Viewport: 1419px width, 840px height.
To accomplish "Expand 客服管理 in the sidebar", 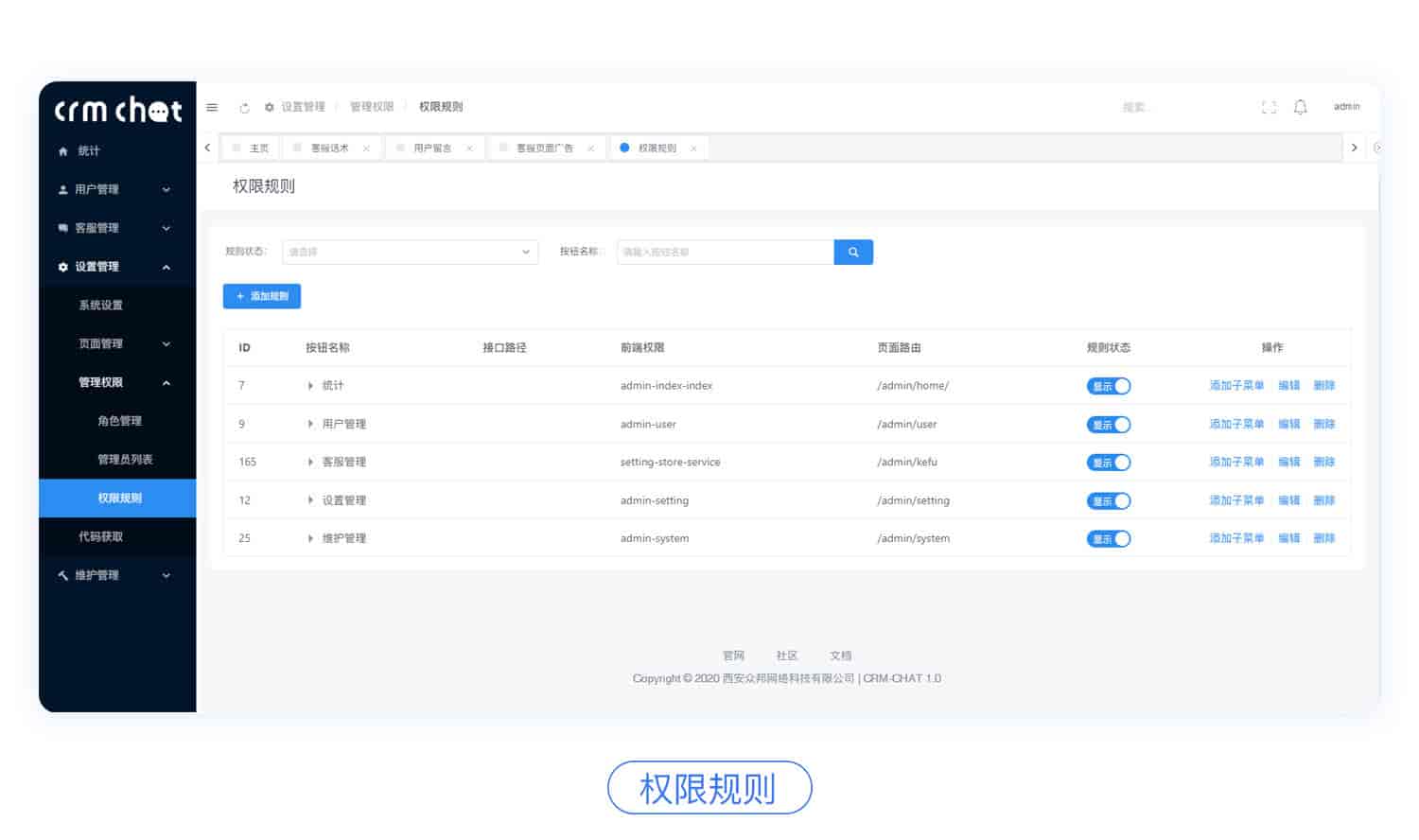I will (117, 228).
